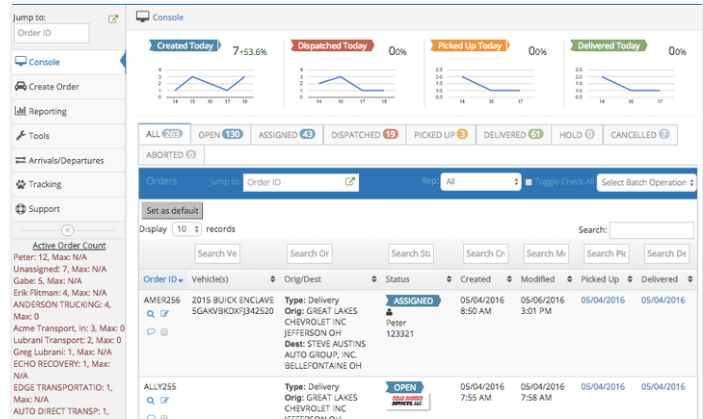Click the OPEN status badge for ALLY255
703x419 pixels.
point(405,387)
